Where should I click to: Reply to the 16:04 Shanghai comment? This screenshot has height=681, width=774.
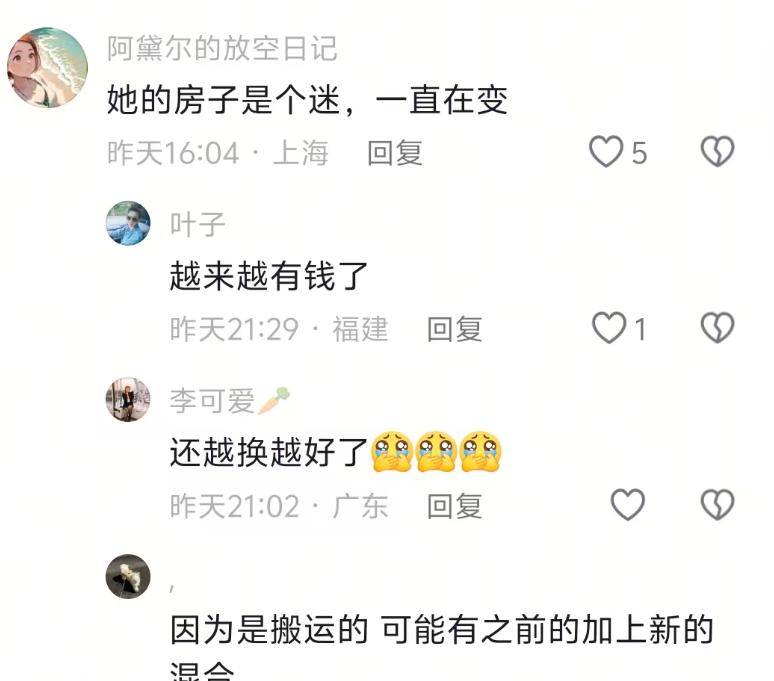pyautogui.click(x=395, y=152)
